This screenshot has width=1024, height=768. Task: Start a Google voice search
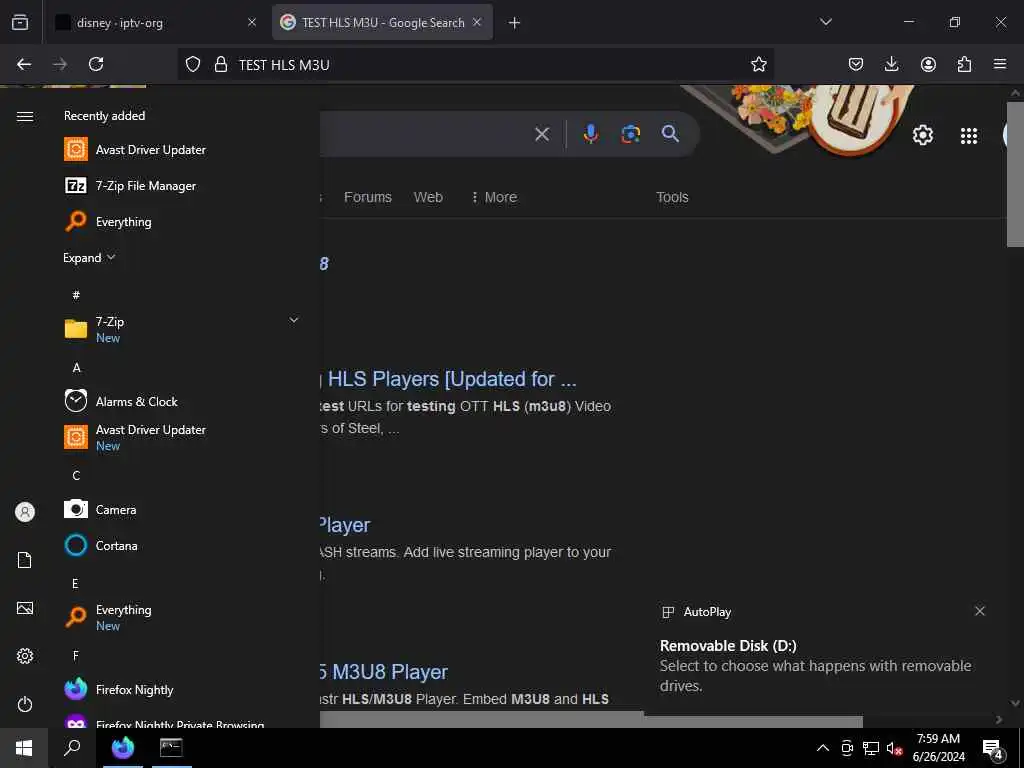tap(590, 134)
